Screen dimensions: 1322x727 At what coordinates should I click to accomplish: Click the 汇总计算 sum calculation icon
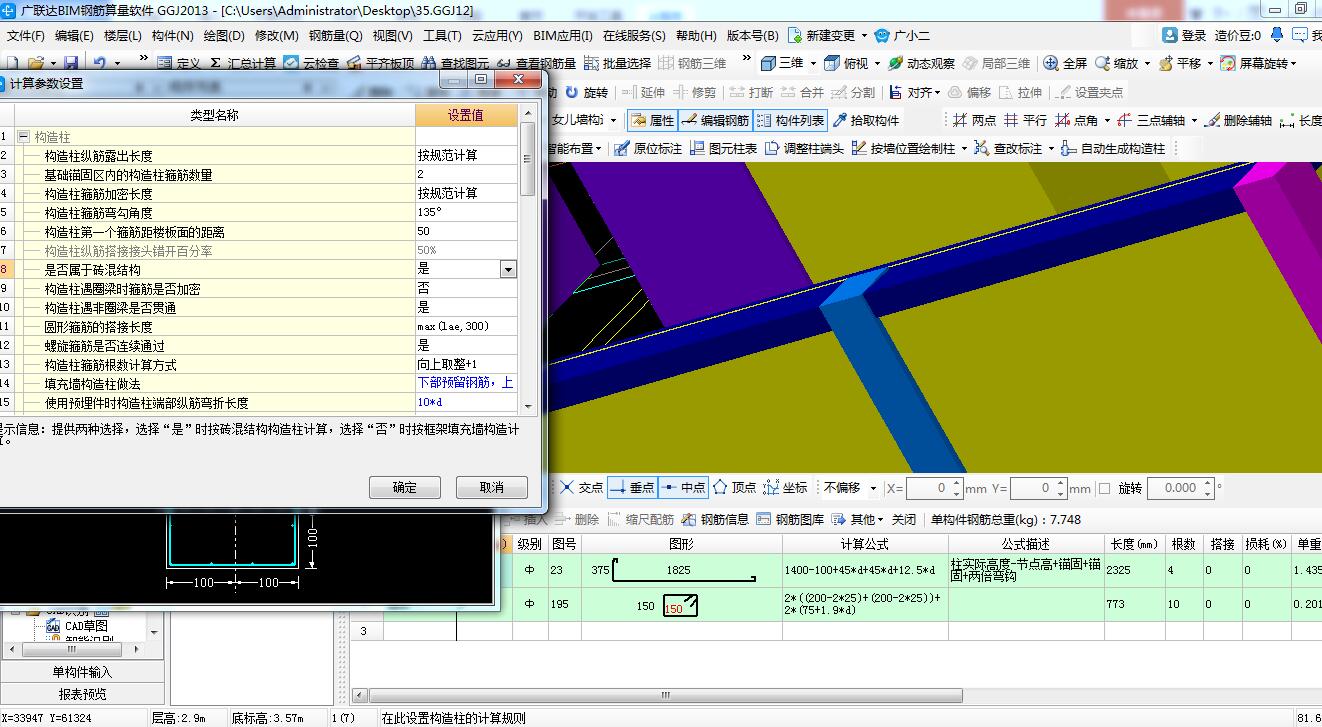pos(216,63)
